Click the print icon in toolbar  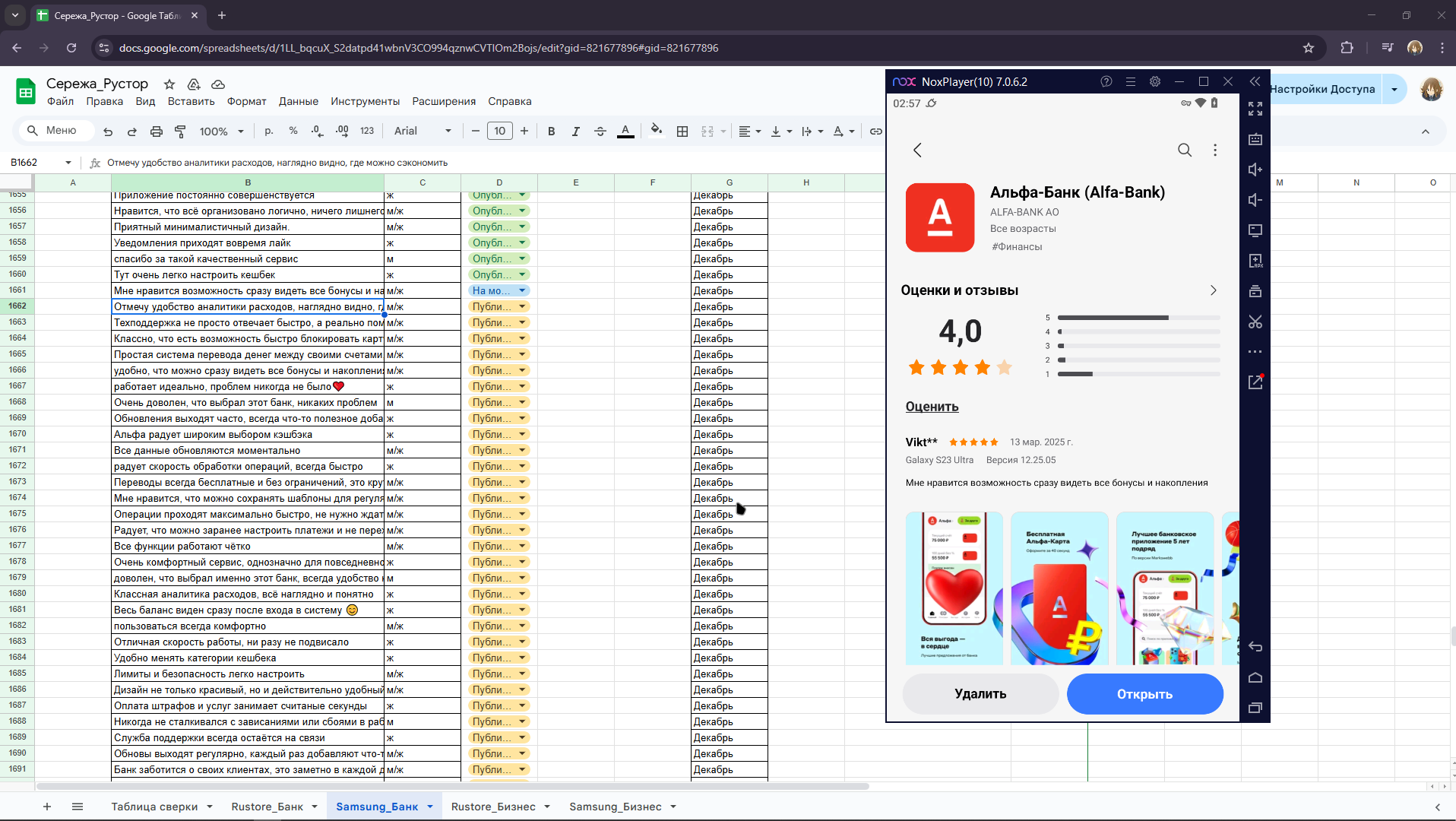tap(156, 131)
